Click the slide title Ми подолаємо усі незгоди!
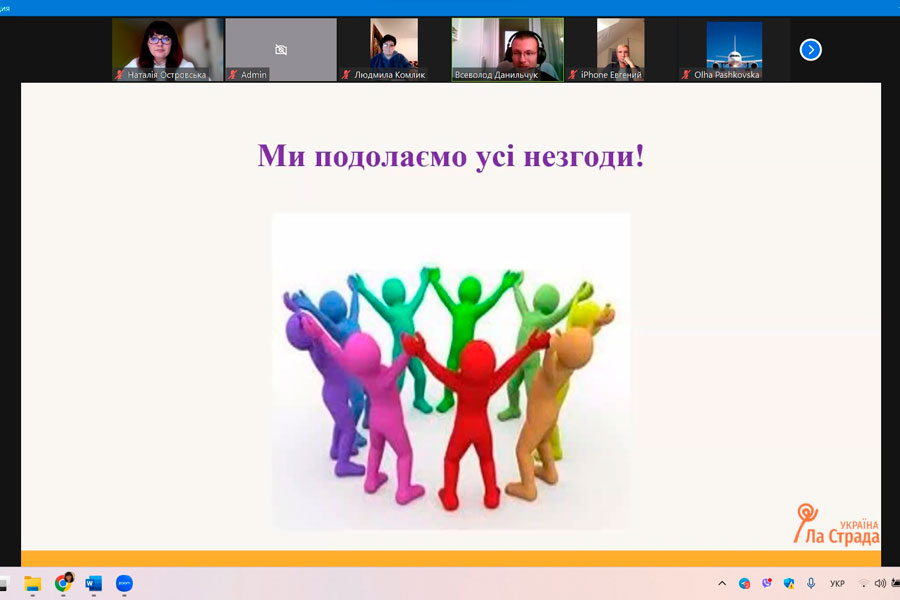 point(451,156)
